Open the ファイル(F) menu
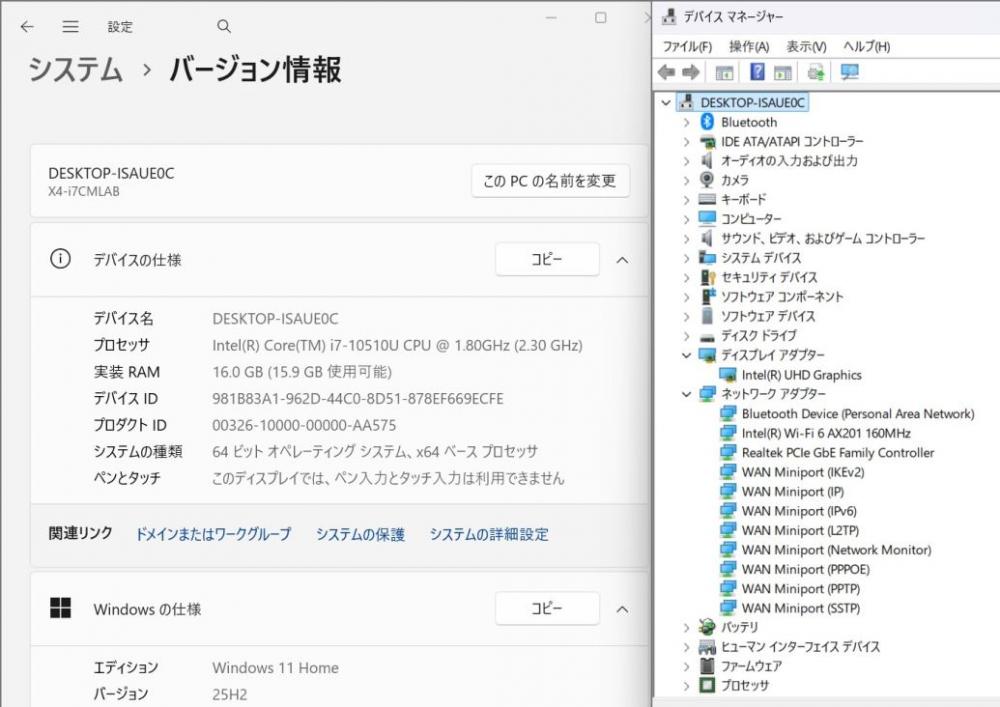 point(687,47)
